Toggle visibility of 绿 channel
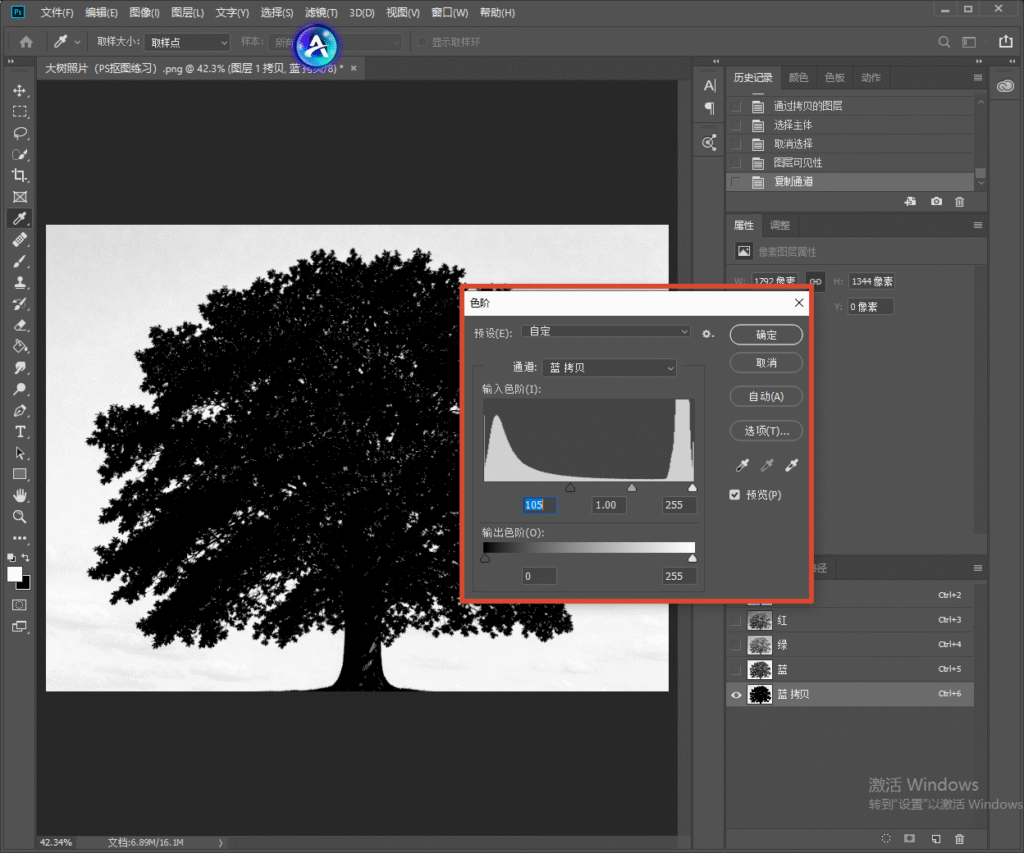The image size is (1024, 853). (736, 645)
